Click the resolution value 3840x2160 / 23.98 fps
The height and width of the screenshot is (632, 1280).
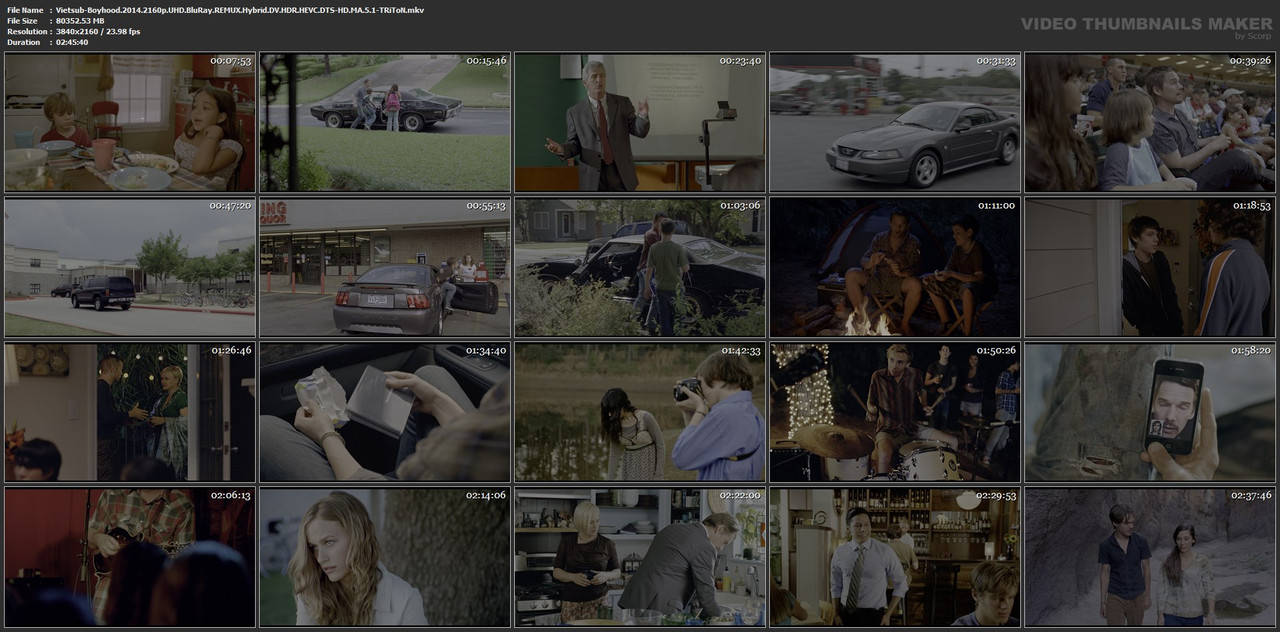pyautogui.click(x=98, y=32)
